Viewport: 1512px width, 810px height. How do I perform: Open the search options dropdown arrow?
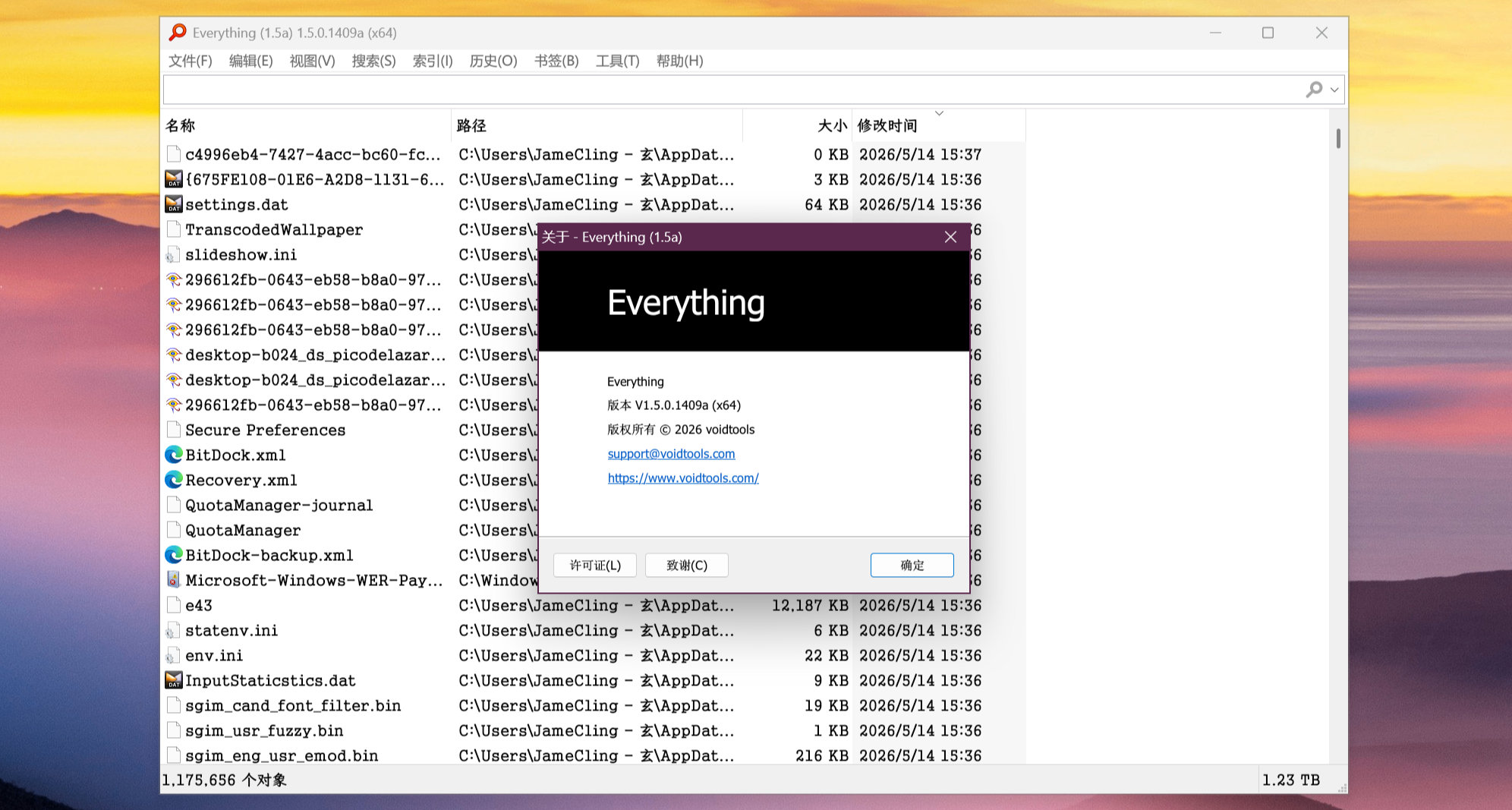point(1334,90)
